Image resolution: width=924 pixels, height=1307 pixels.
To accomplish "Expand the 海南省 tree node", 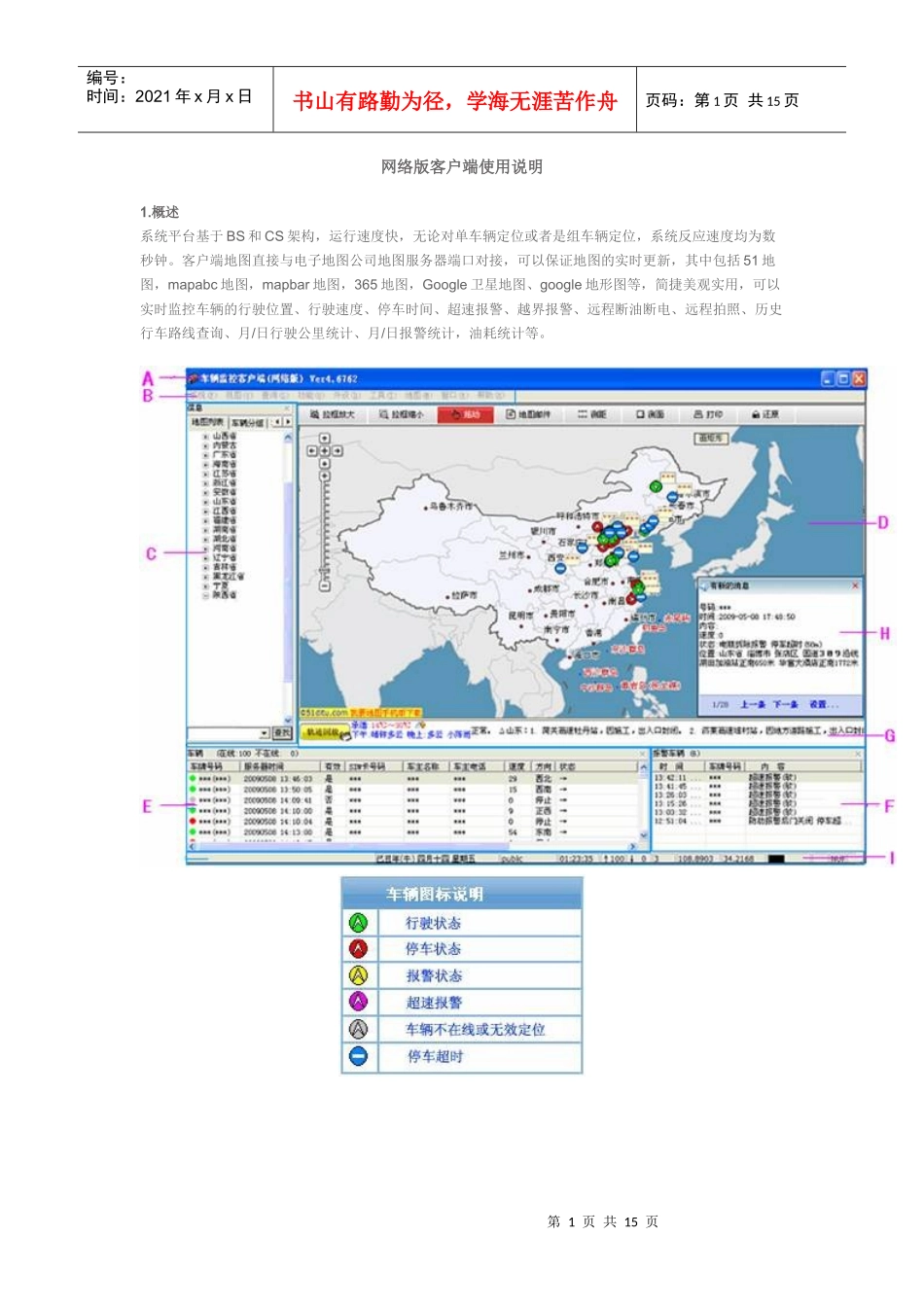I will 205,464.
